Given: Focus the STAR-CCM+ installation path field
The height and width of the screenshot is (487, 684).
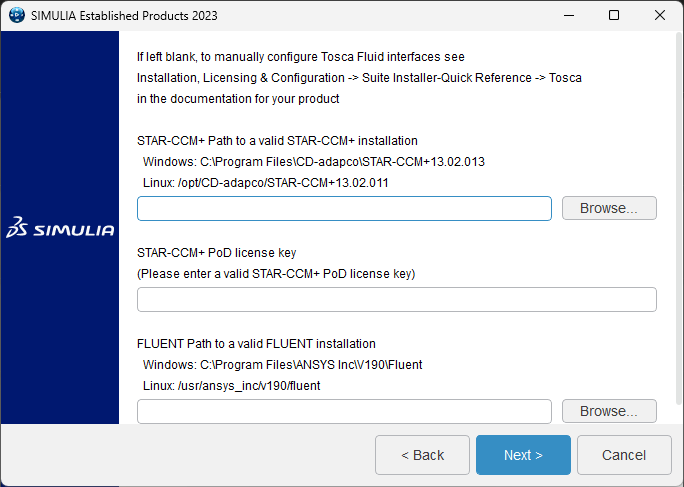Looking at the screenshot, I should click(x=344, y=209).
